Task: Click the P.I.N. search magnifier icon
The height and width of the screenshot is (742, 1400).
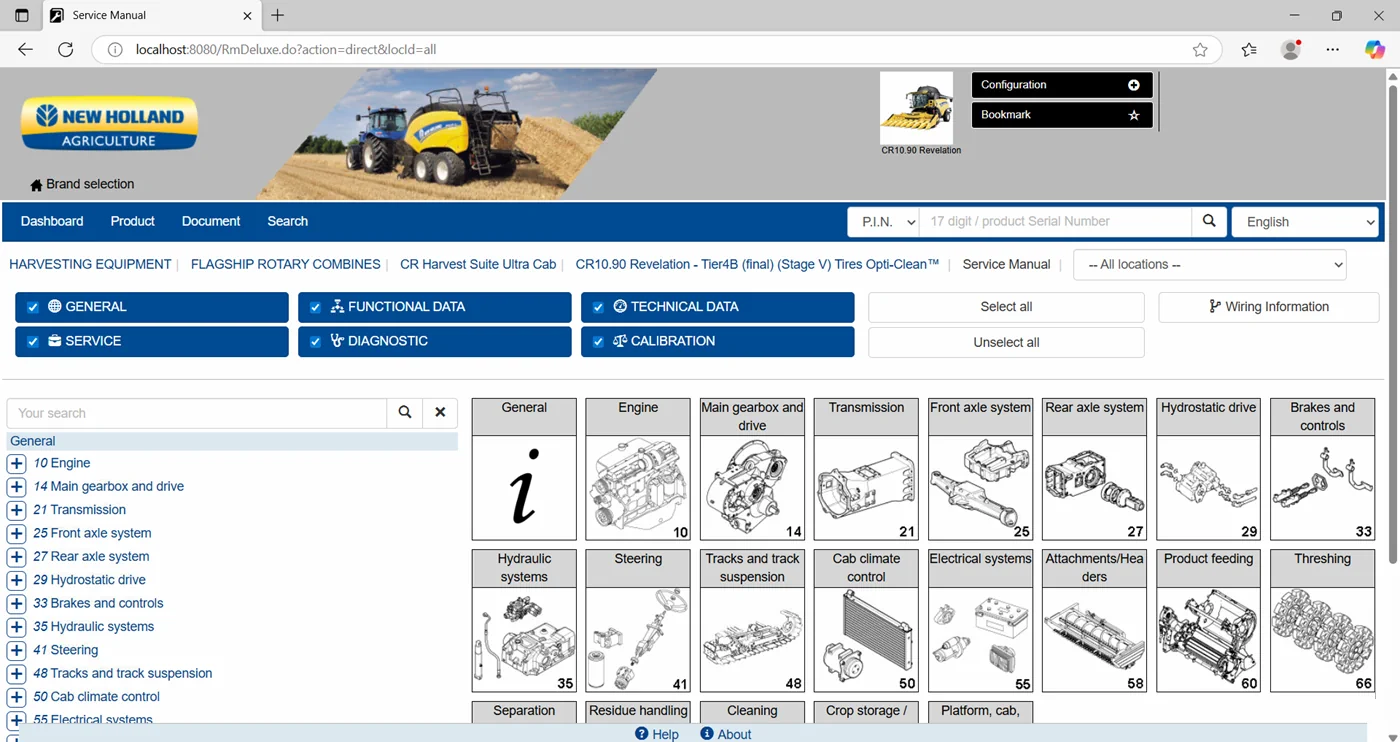Action: tap(1209, 221)
